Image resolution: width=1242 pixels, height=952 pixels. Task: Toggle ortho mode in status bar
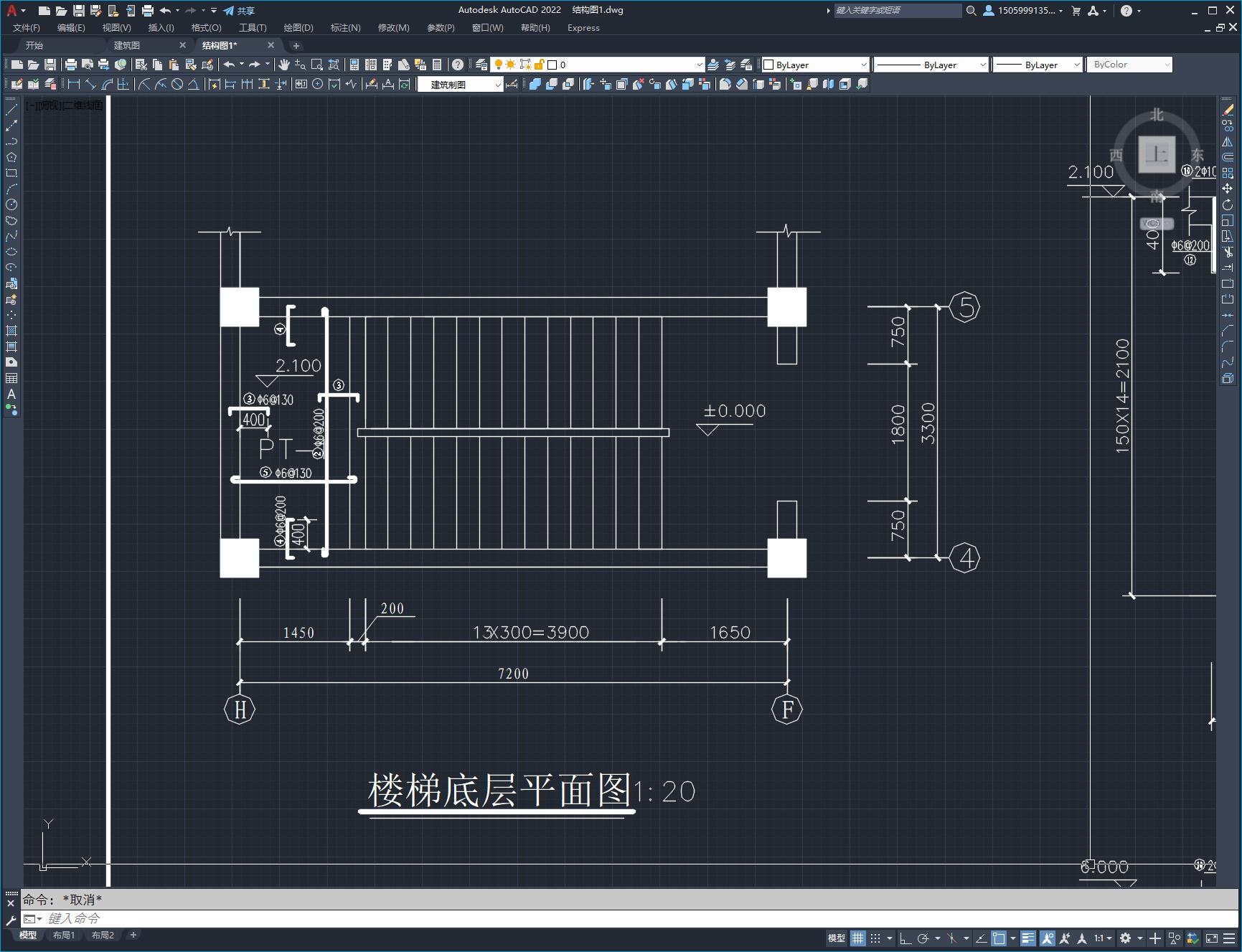pos(905,938)
